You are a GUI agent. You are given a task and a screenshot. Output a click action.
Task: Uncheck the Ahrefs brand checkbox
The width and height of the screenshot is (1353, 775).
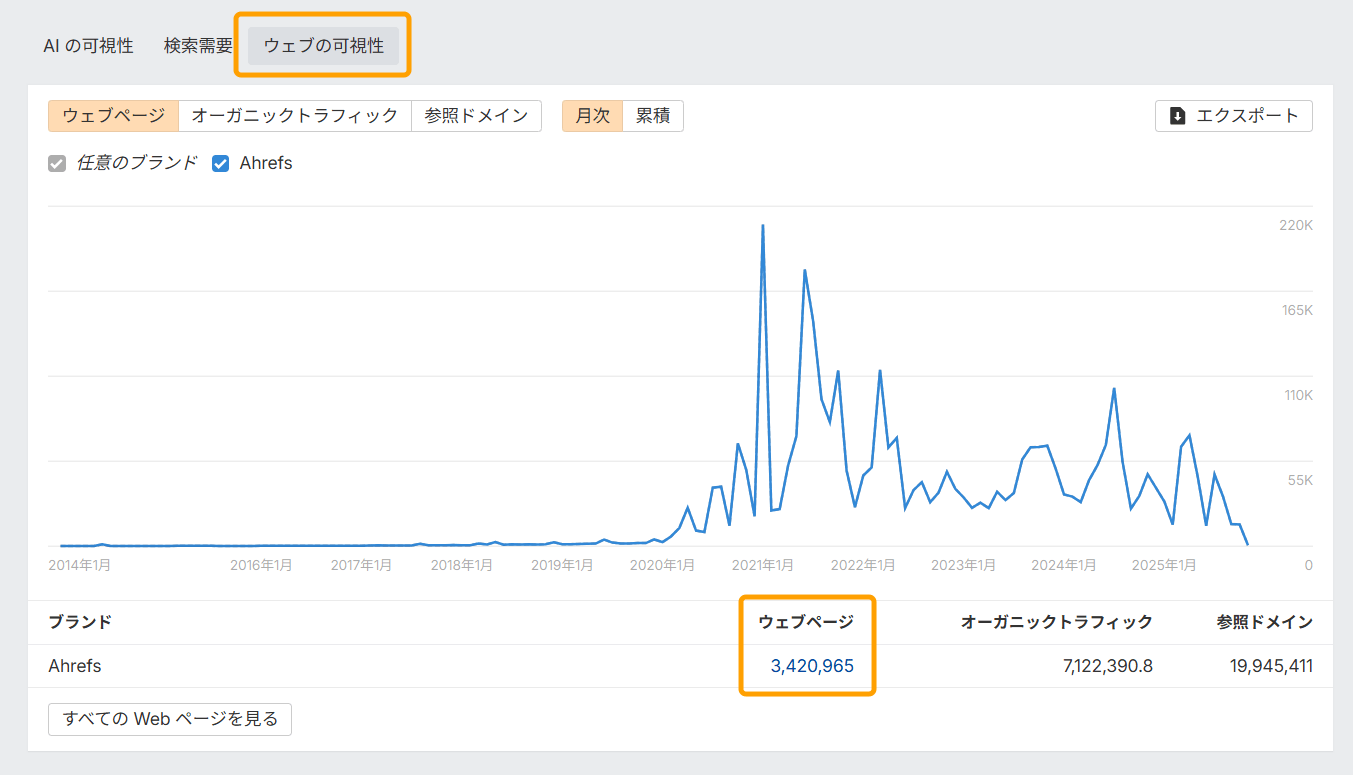point(220,163)
